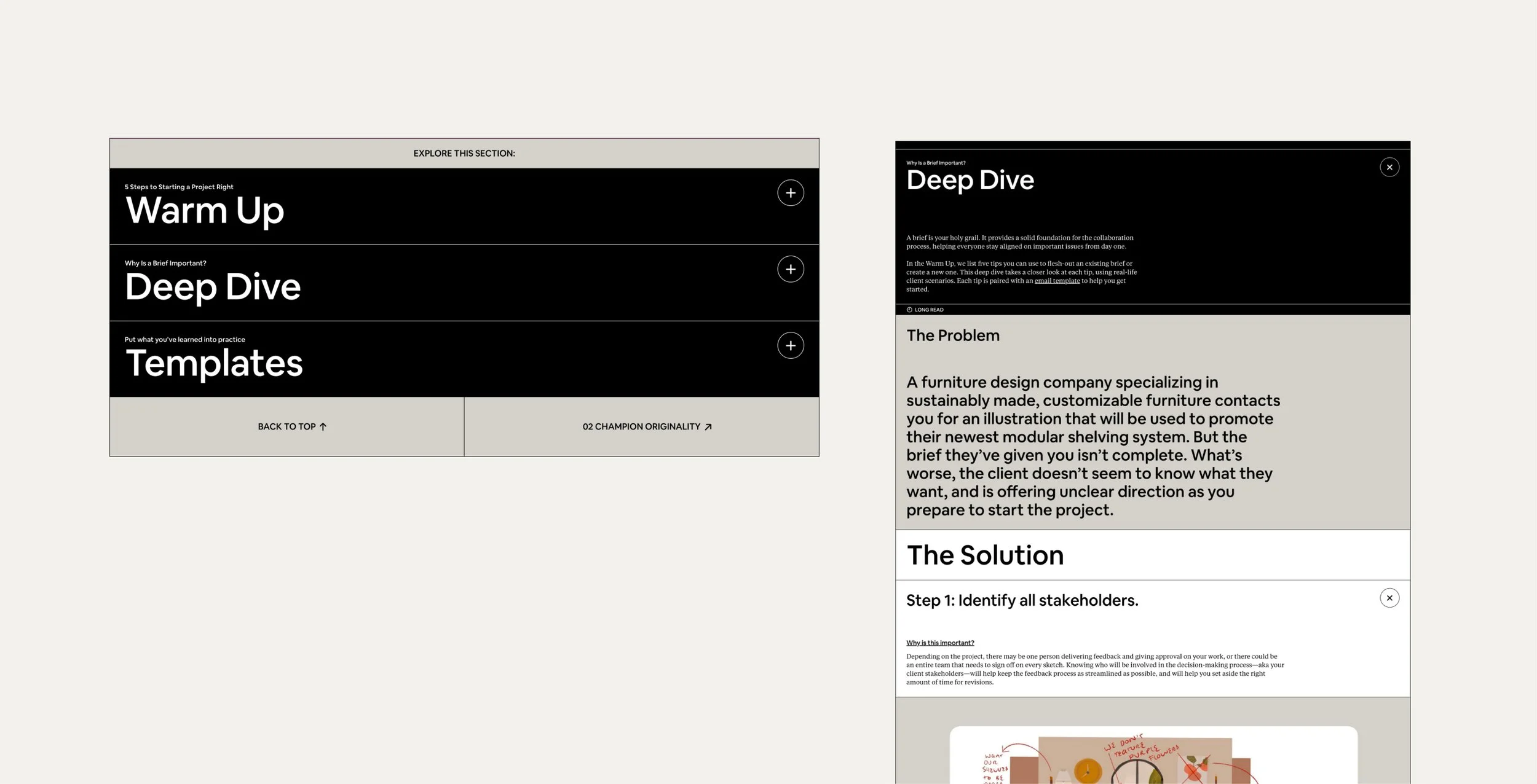
Task: Go to 02 Champion Originality
Action: pyautogui.click(x=641, y=426)
